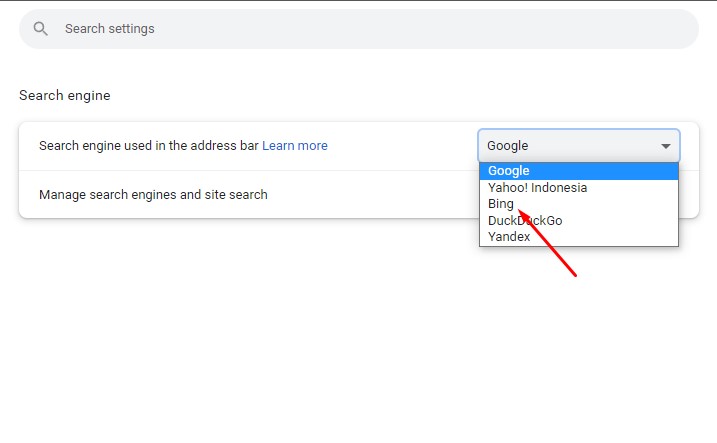Viewport: 717px width, 443px height.
Task: Click the "Search settings" placeholder text
Action: click(x=110, y=29)
